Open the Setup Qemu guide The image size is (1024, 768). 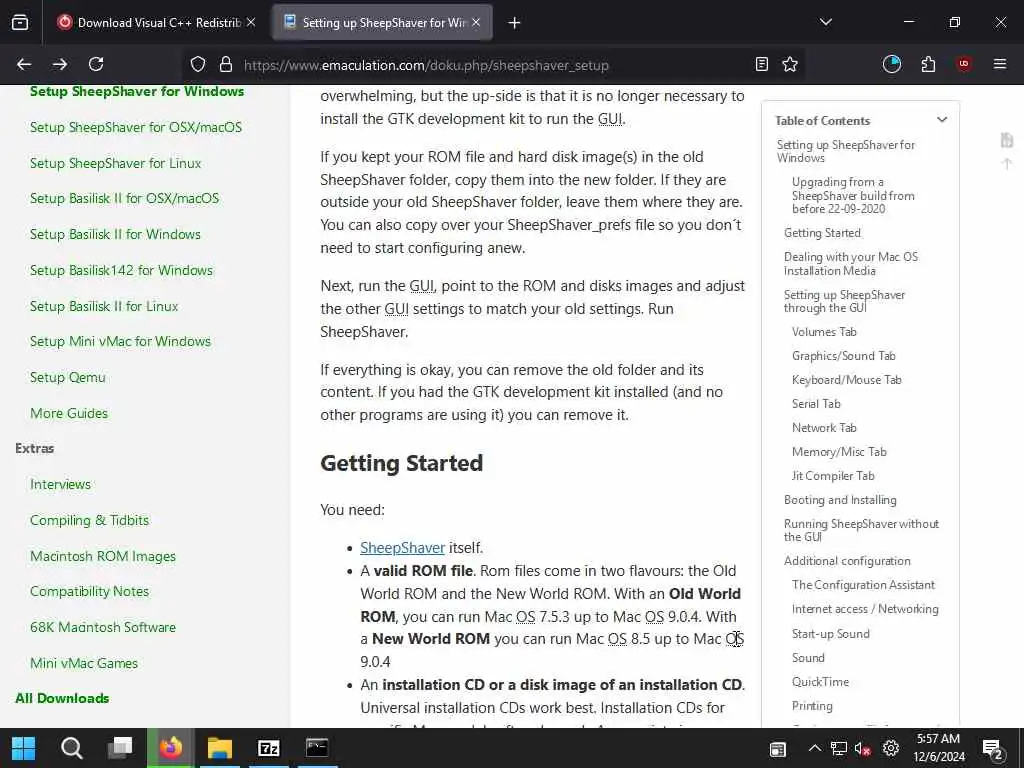(x=68, y=377)
